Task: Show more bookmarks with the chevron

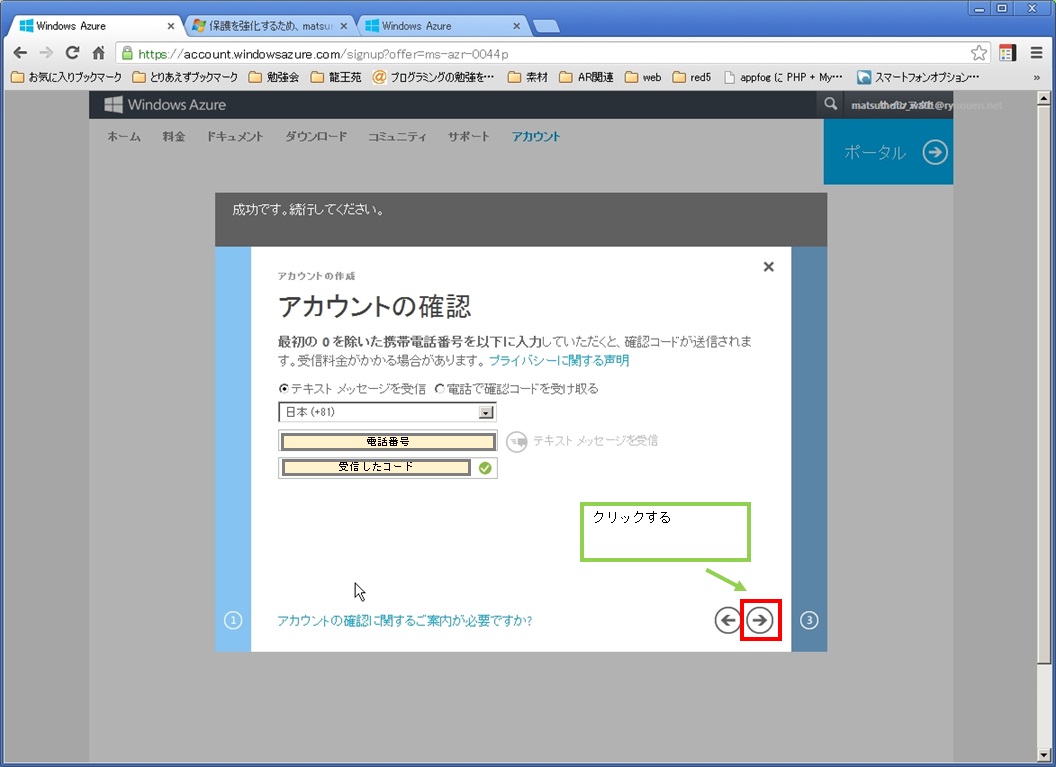Action: point(1036,77)
